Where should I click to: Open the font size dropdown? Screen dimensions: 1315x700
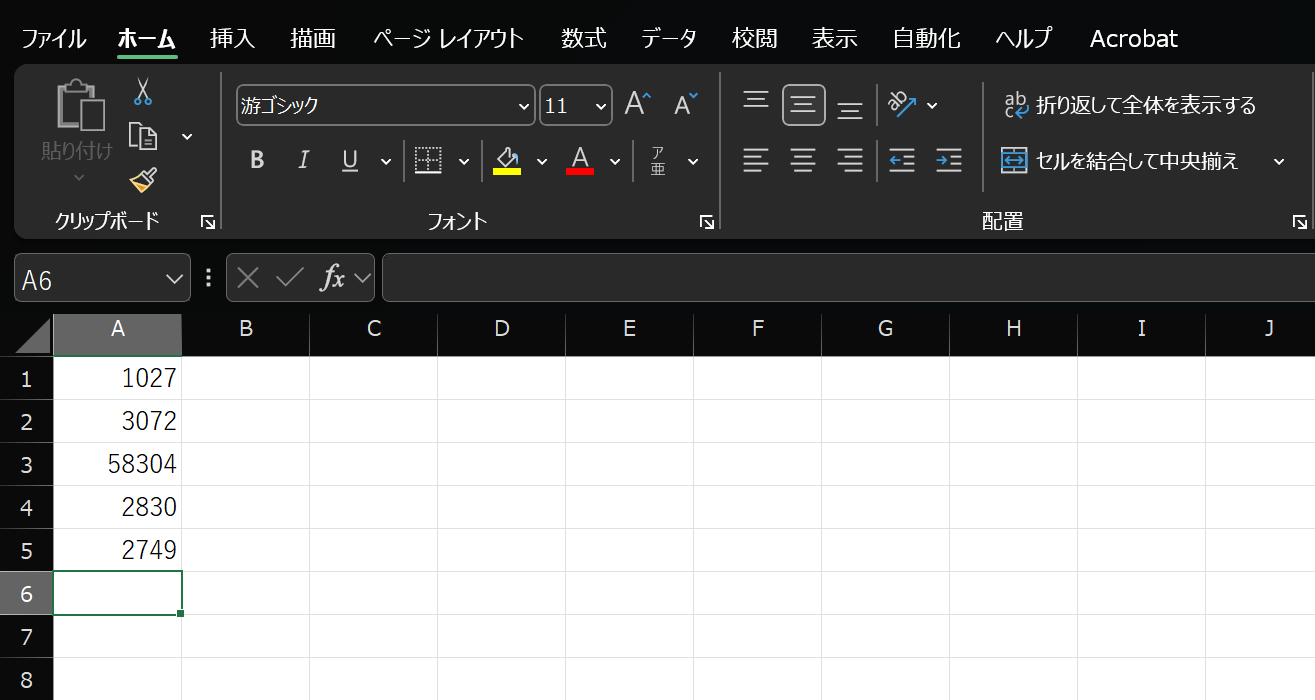click(x=600, y=105)
